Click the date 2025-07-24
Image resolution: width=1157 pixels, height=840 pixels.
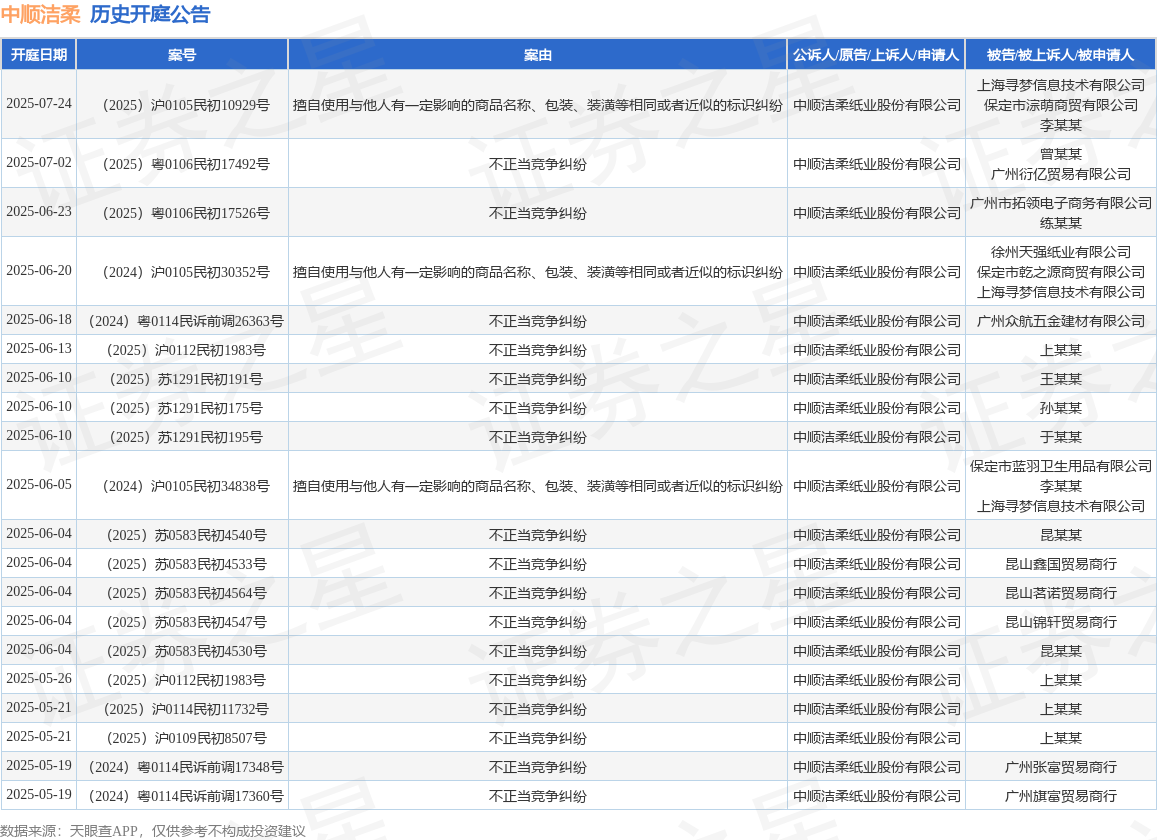tap(39, 103)
